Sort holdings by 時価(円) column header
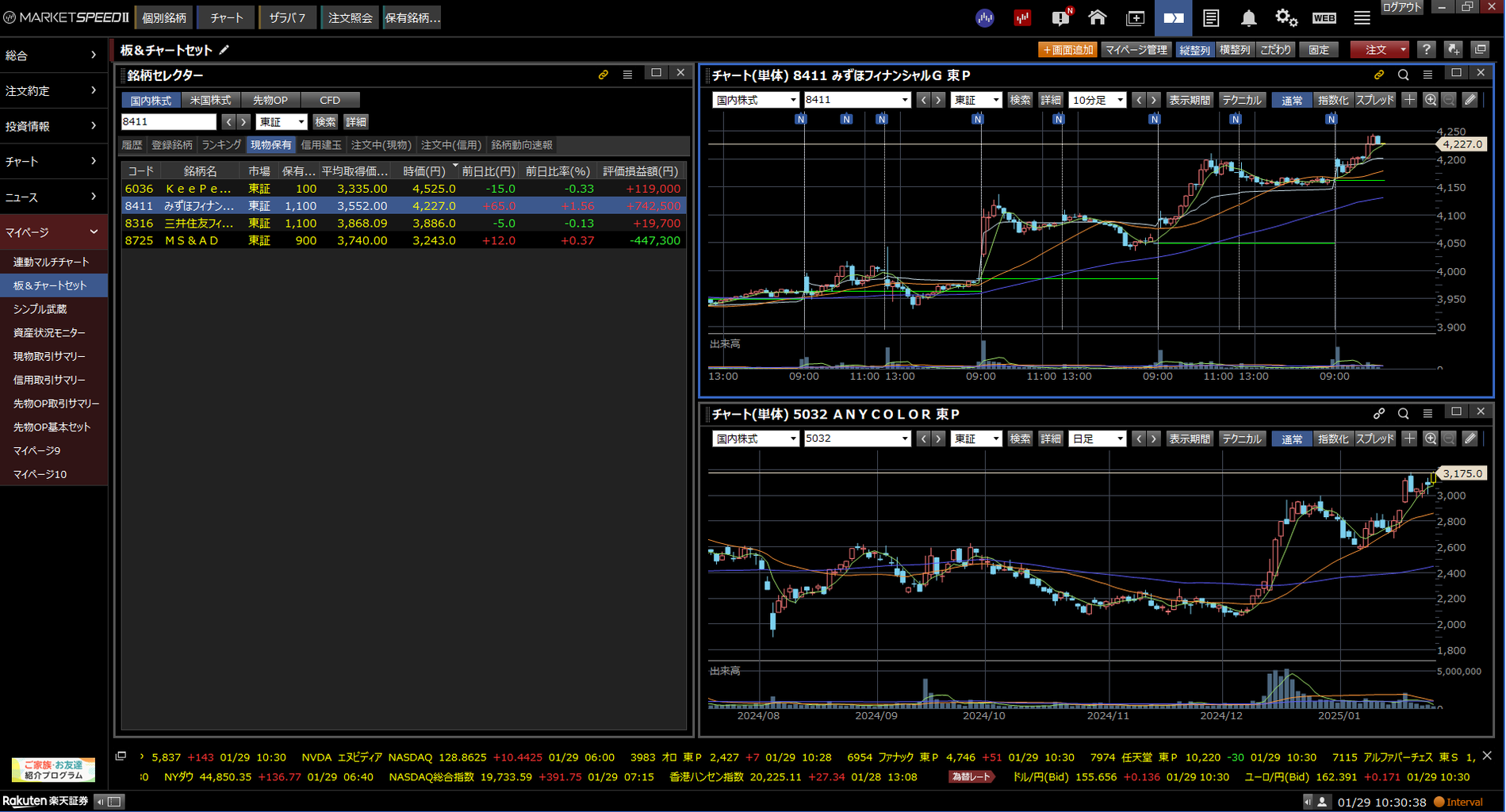Image resolution: width=1506 pixels, height=812 pixels. coord(424,171)
